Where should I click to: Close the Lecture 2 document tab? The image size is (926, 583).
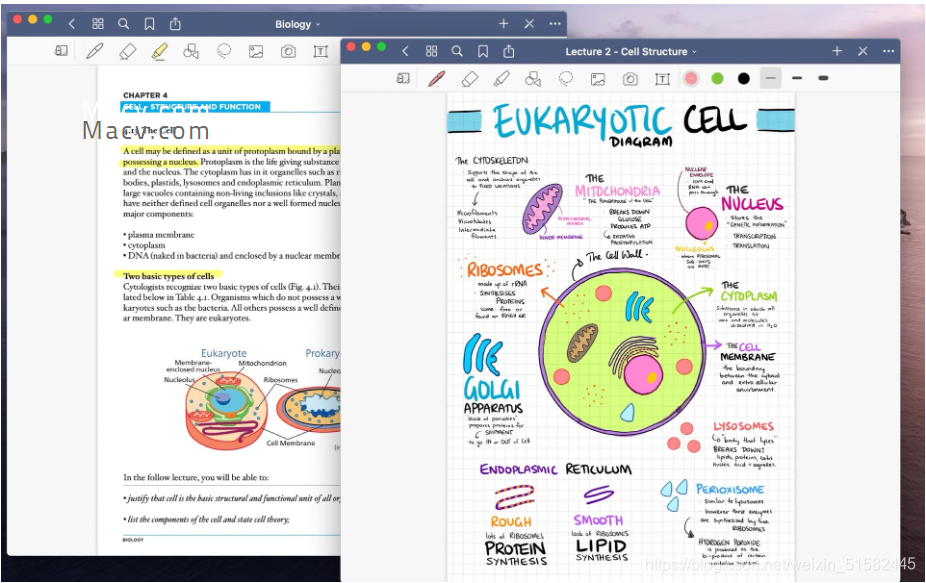click(x=863, y=51)
